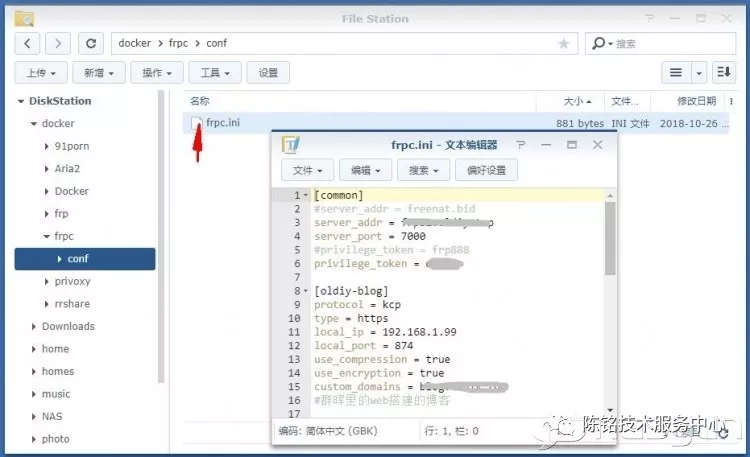
Task: Open the 上传 upload dropdown
Action: [x=41, y=73]
